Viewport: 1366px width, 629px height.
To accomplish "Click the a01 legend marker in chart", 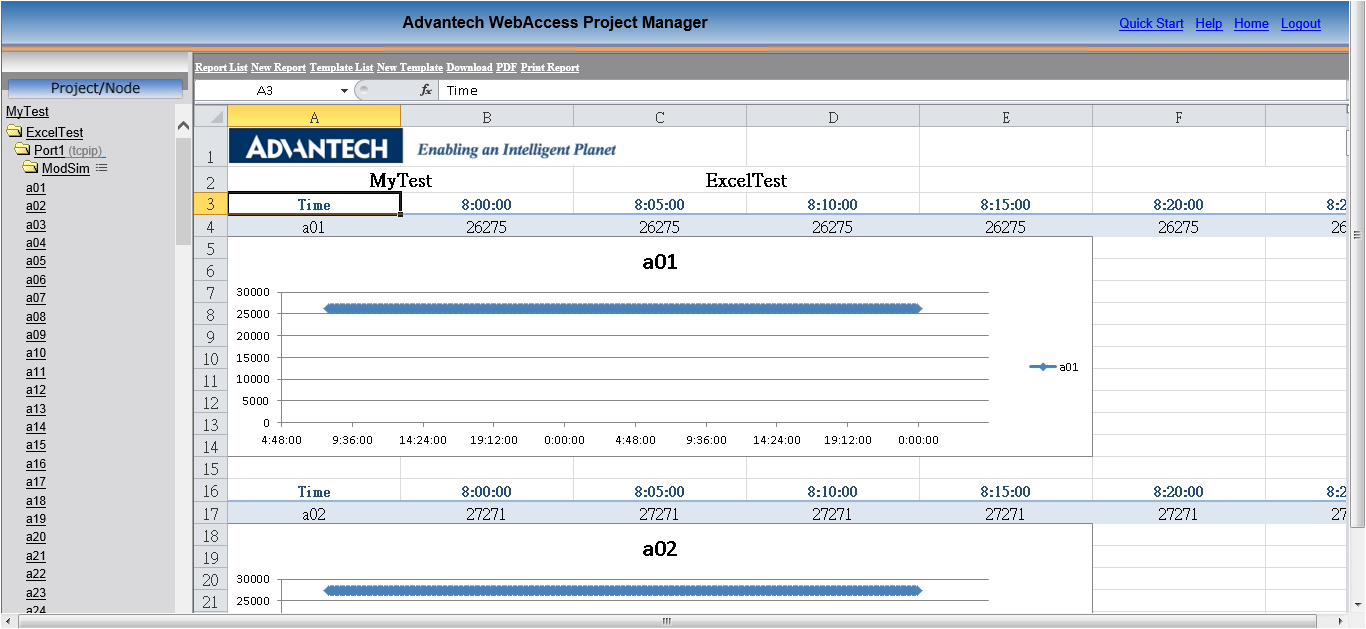I will [x=1043, y=367].
